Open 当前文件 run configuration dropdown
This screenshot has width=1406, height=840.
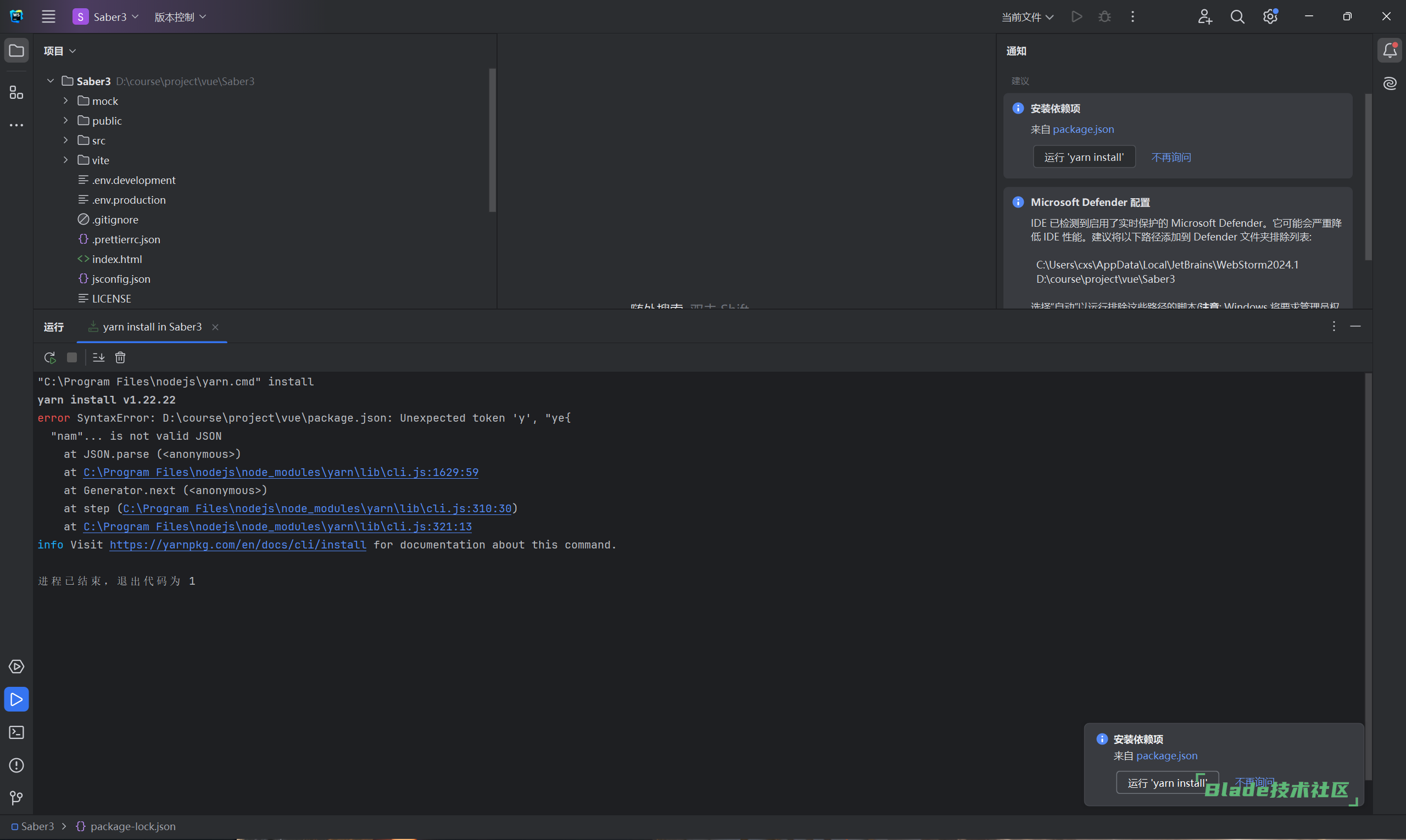pos(1027,17)
